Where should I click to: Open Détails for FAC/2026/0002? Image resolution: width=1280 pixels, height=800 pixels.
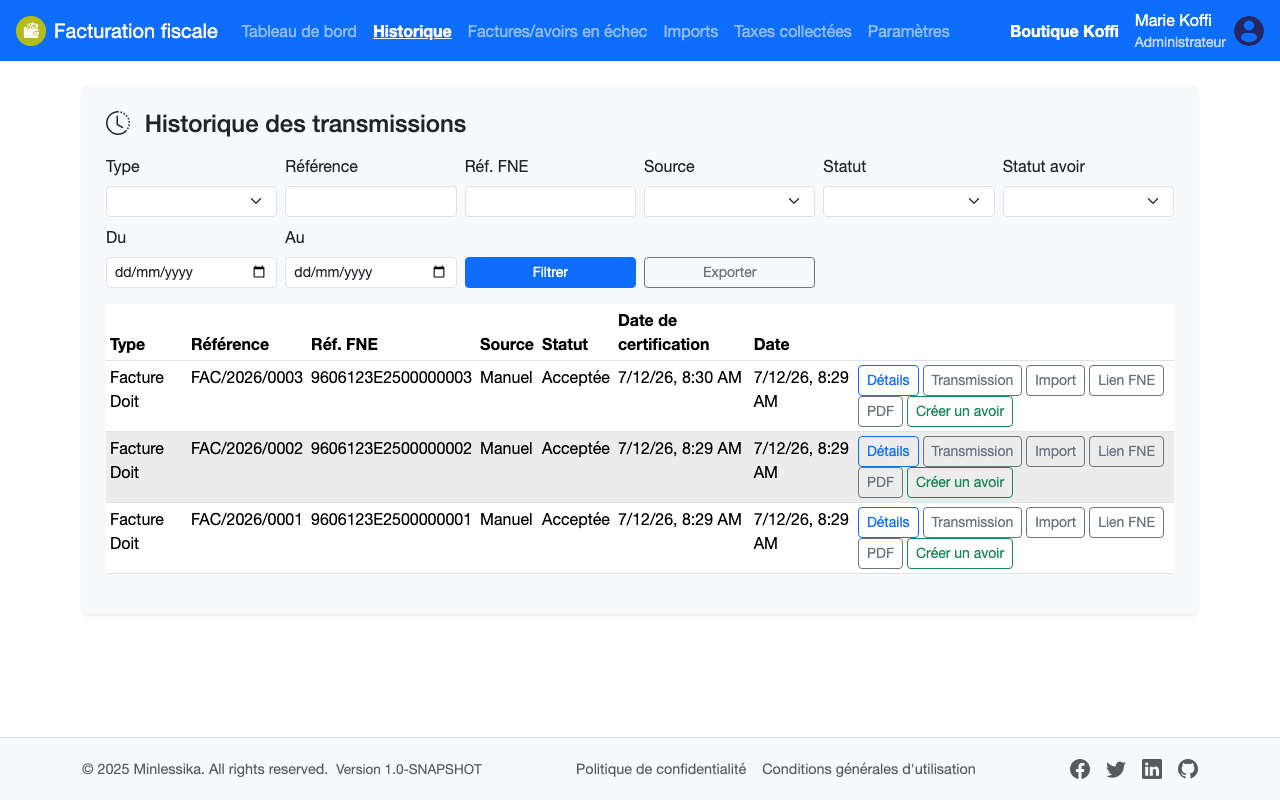pyautogui.click(x=888, y=451)
